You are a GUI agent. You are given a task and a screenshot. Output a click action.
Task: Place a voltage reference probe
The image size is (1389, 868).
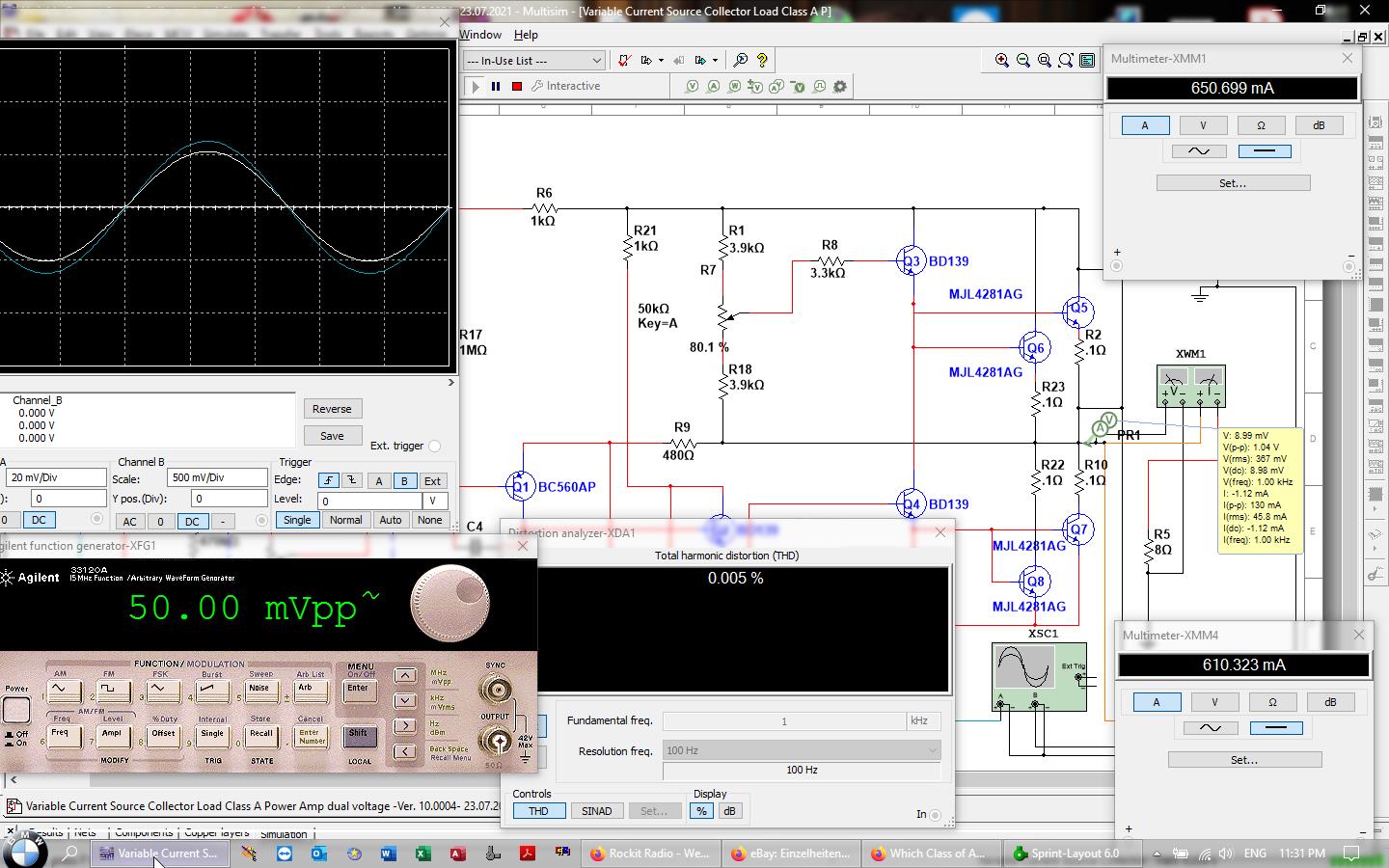click(x=798, y=86)
